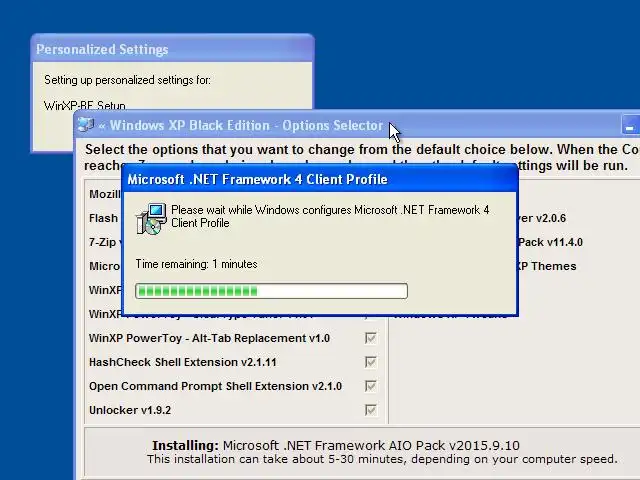Click the Options Selector title bar icon
The image size is (640, 480).
click(x=86, y=124)
